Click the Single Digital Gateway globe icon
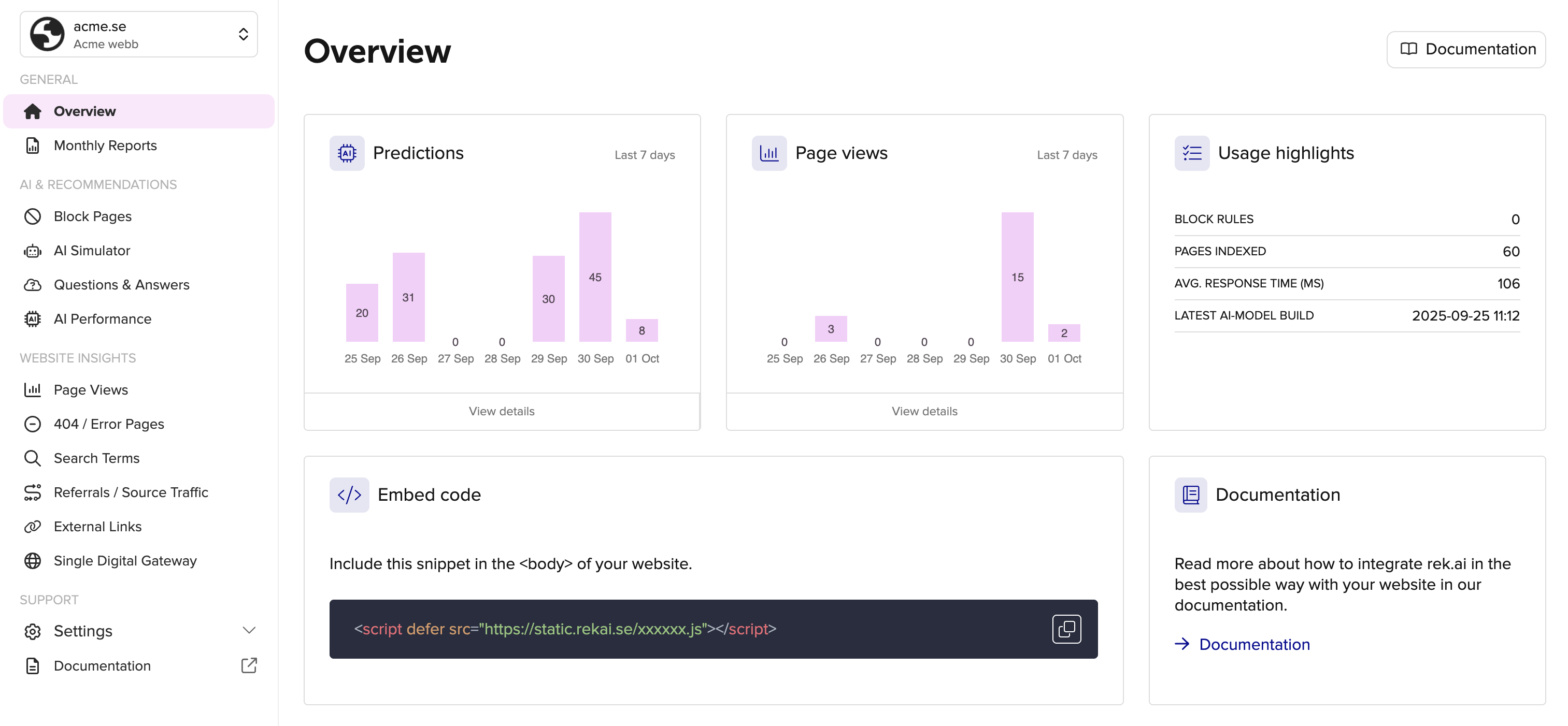Viewport: 1568px width, 726px height. 32,561
